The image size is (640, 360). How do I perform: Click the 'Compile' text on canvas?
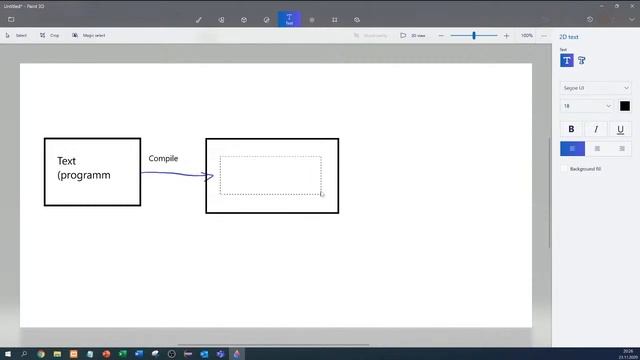tap(163, 158)
